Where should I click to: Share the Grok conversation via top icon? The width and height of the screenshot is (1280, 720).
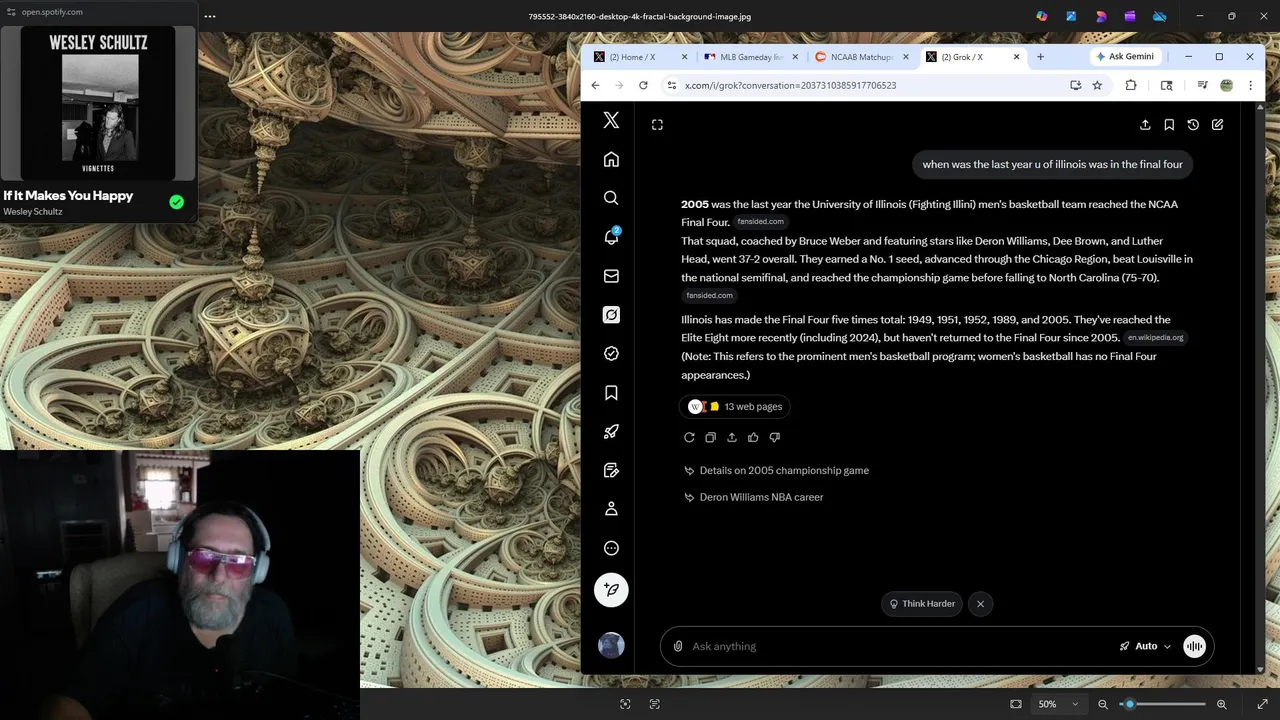(x=1145, y=125)
